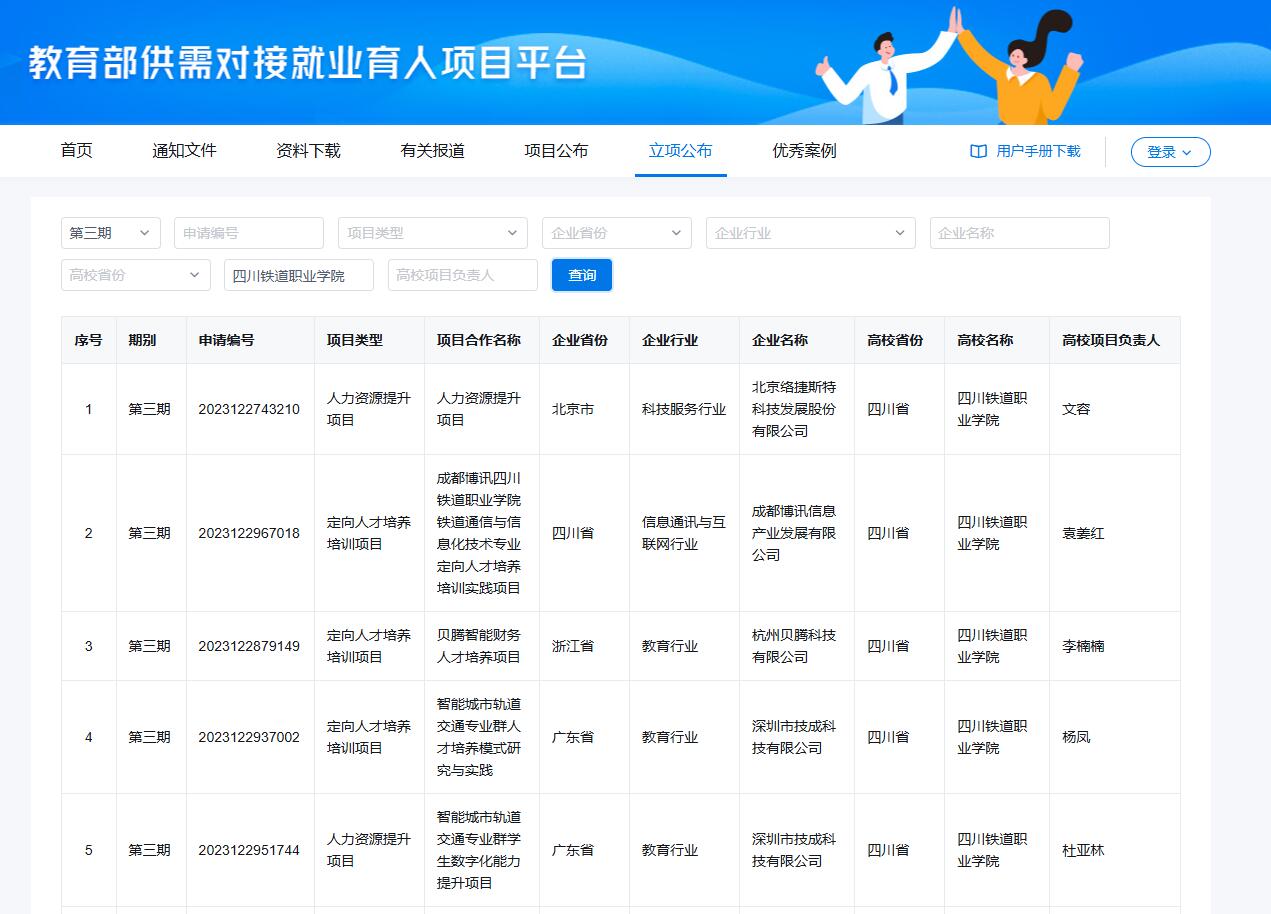1271x914 pixels.
Task: Focus the 申请编号 input field
Action: tap(249, 233)
